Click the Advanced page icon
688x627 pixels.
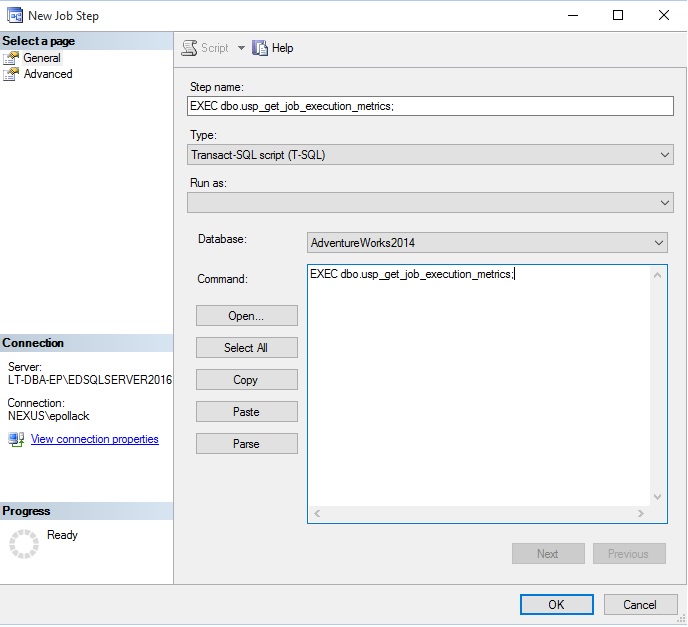pyautogui.click(x=11, y=74)
